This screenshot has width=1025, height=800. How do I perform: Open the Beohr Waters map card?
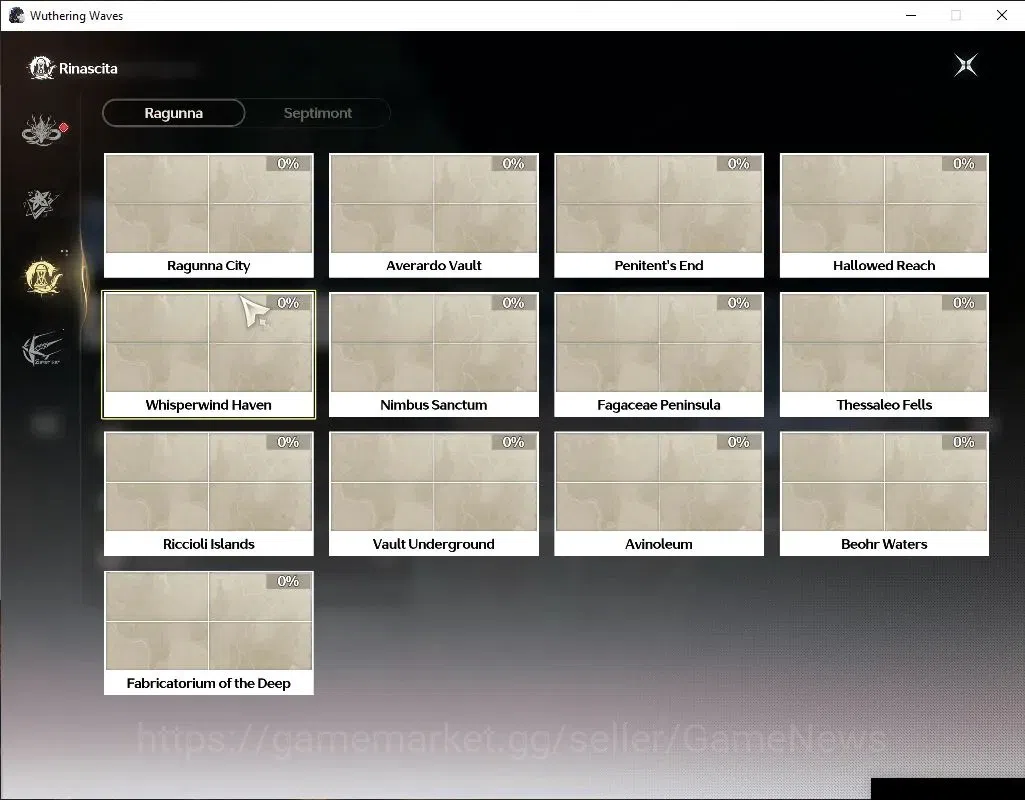(884, 493)
